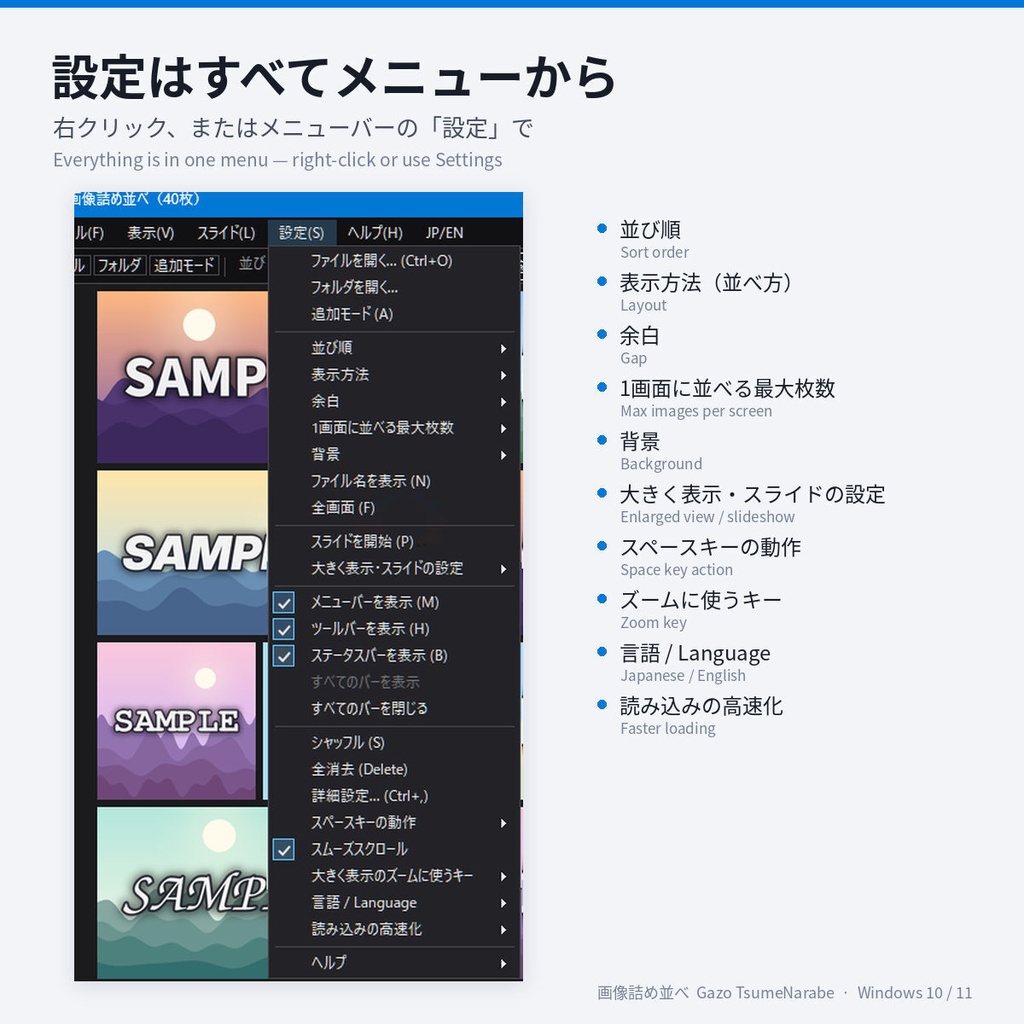1024x1024 pixels.
Task: Click the 1画面に並べる最大枚数 bullet text
Action: tap(728, 389)
